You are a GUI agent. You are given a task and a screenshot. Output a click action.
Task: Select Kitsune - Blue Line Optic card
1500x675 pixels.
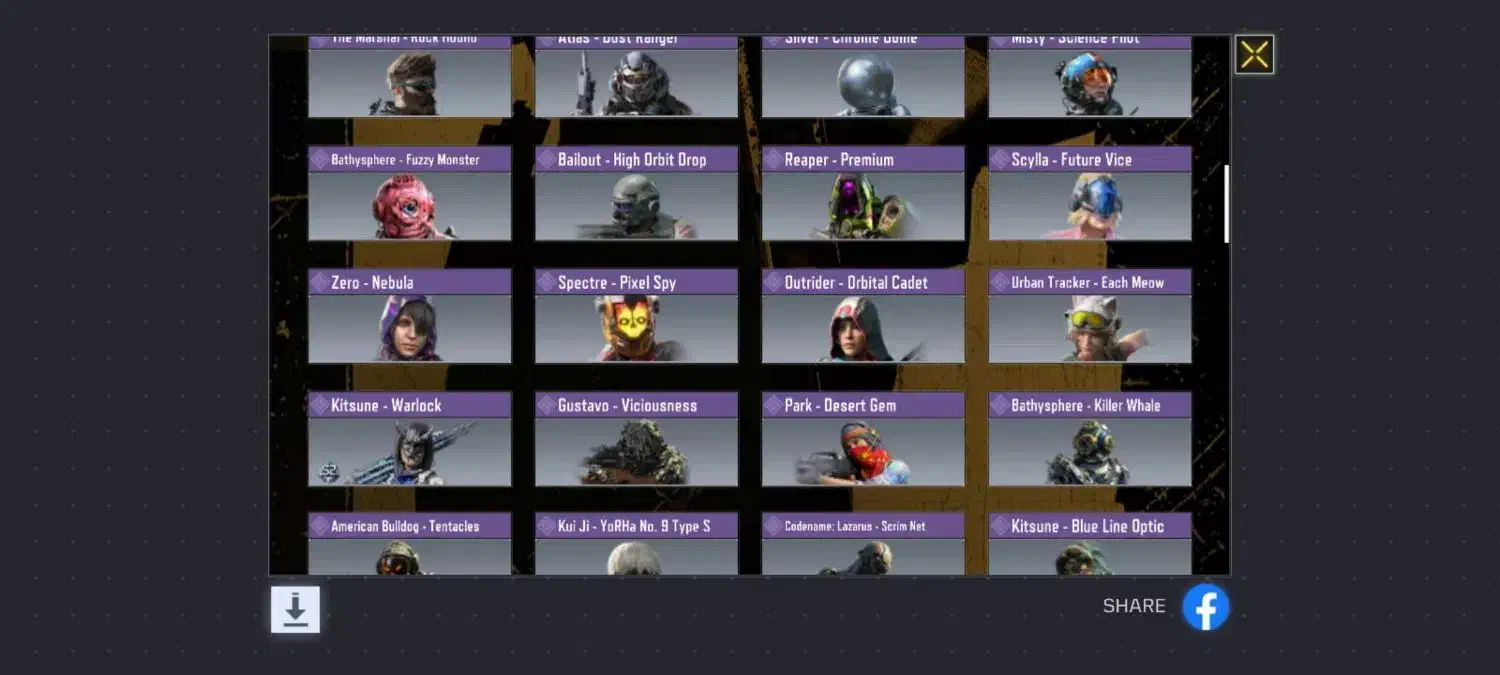(1090, 544)
